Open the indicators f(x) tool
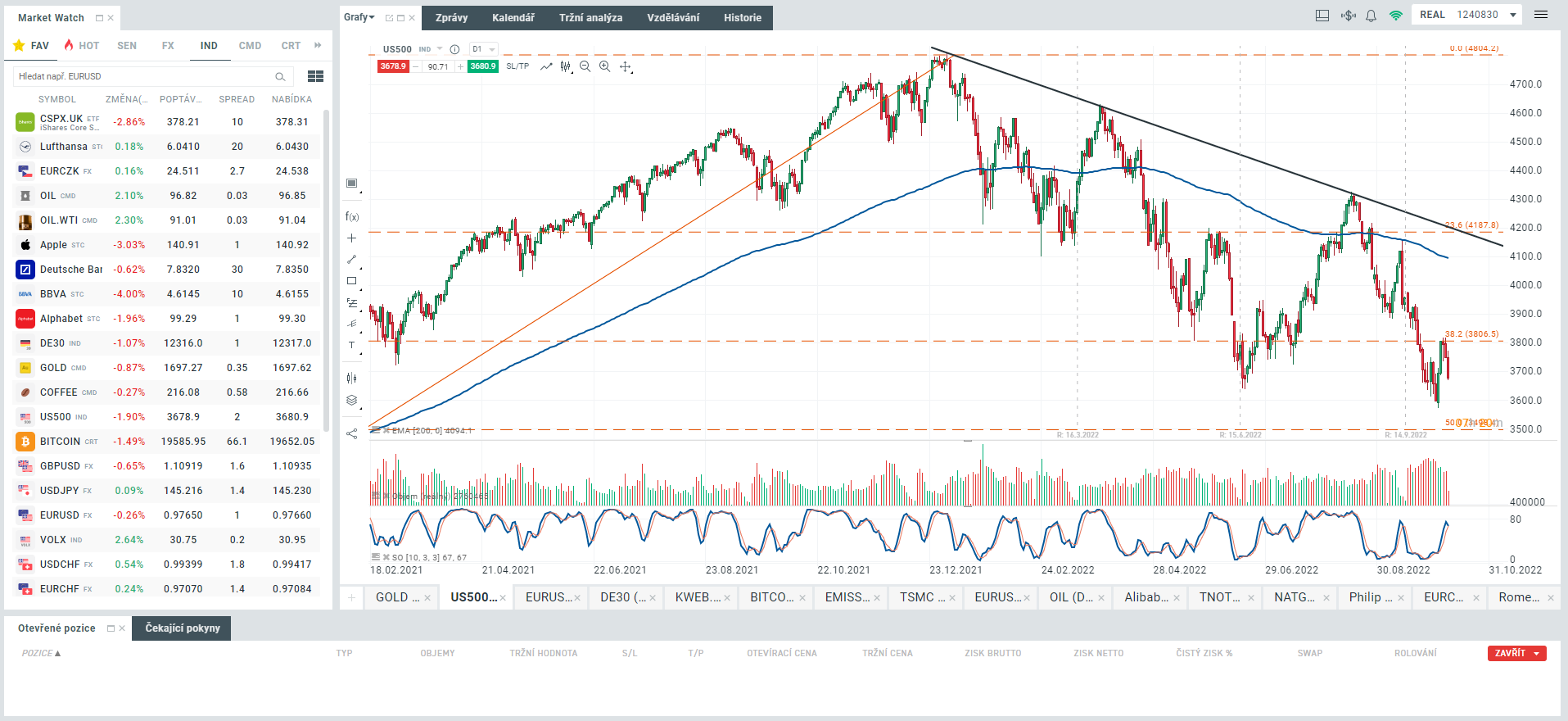The image size is (1568, 721). tap(352, 216)
